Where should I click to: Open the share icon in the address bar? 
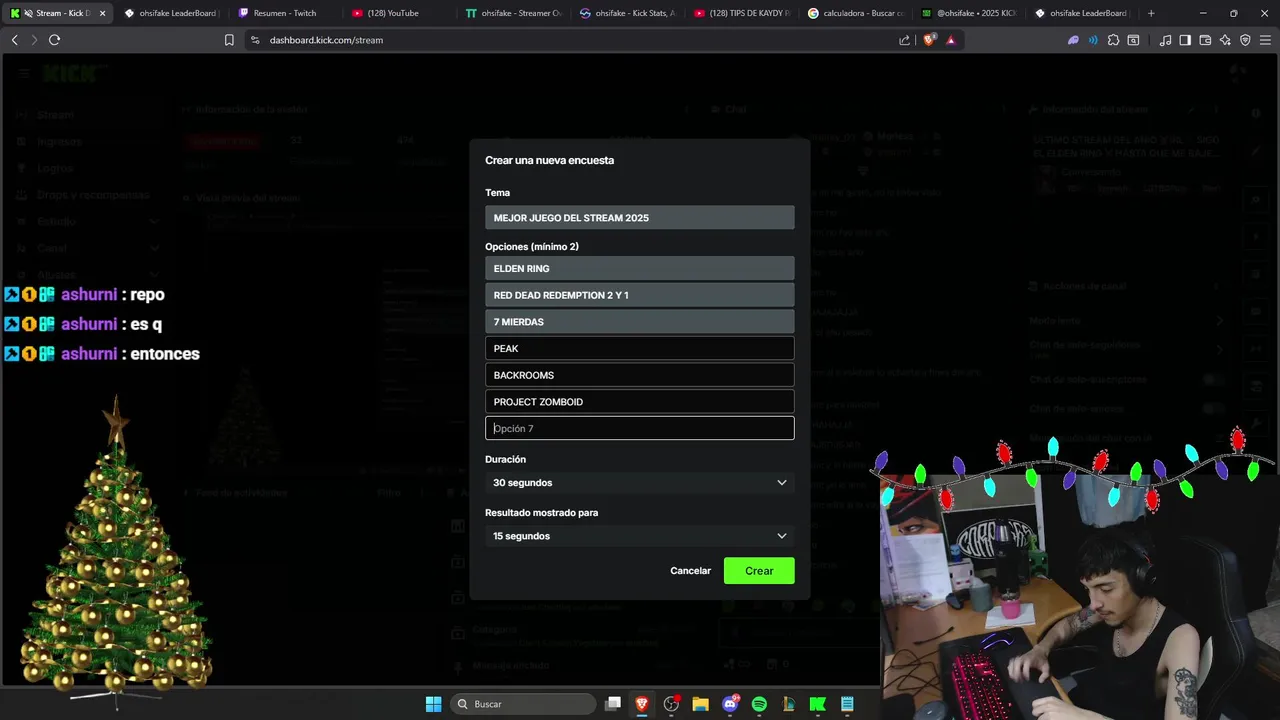click(x=905, y=40)
